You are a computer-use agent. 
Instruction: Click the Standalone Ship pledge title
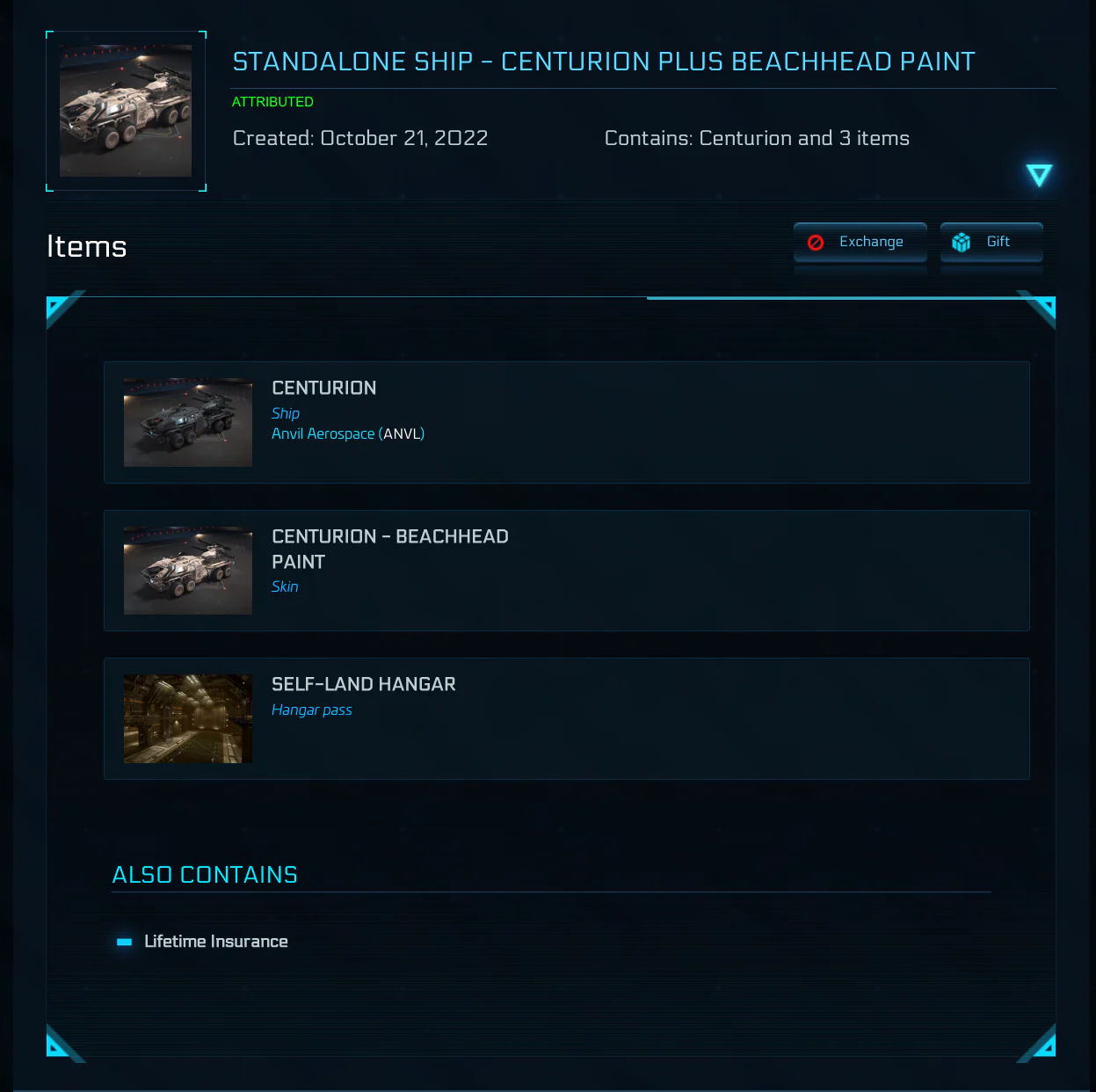(x=604, y=62)
